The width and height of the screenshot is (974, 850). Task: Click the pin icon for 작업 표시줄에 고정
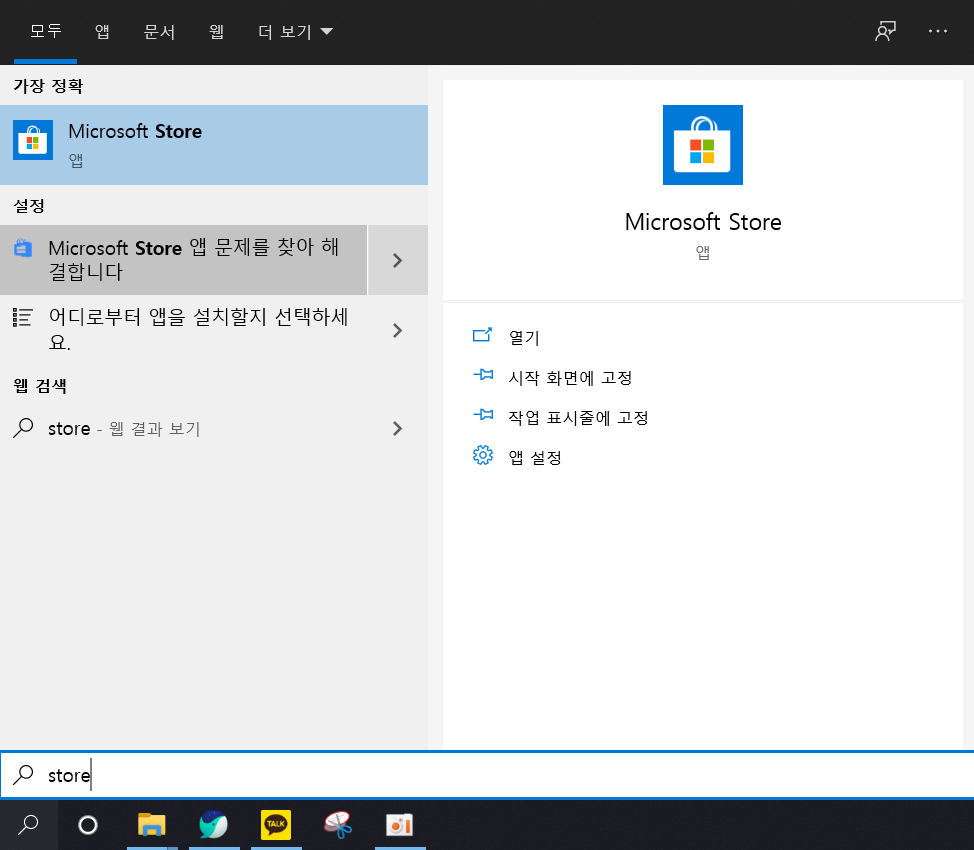point(483,414)
